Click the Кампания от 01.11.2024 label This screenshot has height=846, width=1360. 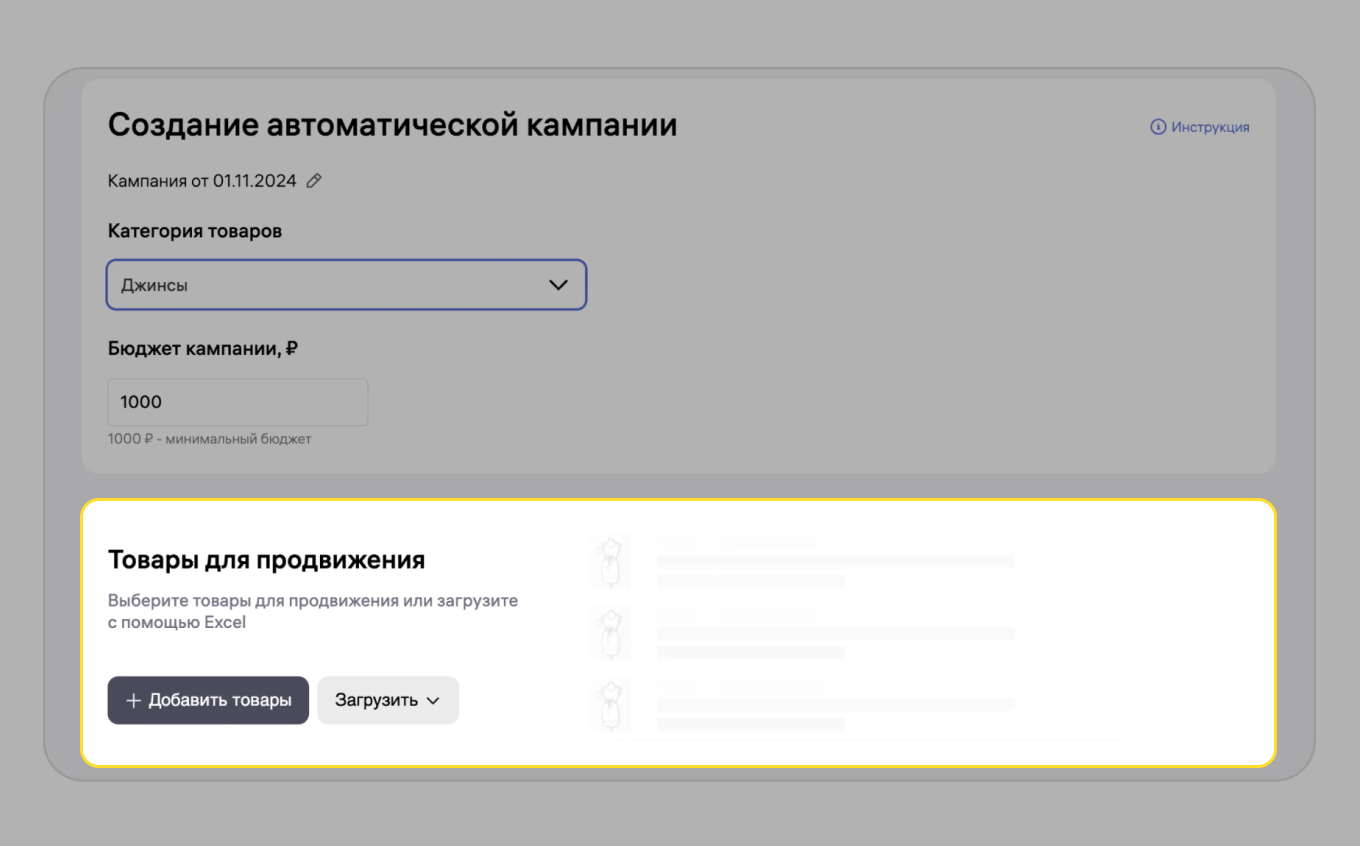pos(201,180)
